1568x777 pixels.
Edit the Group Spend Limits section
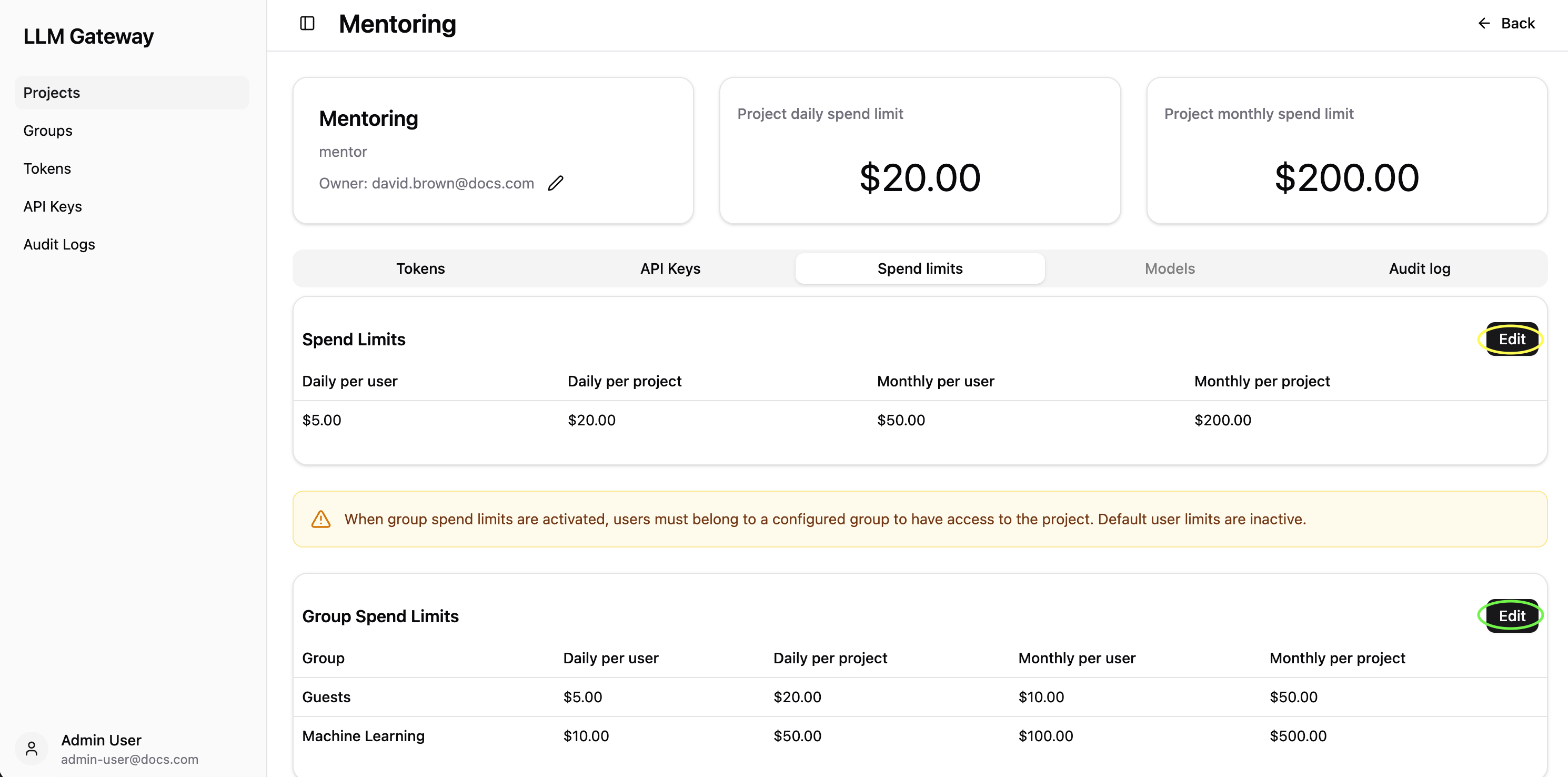point(1512,616)
